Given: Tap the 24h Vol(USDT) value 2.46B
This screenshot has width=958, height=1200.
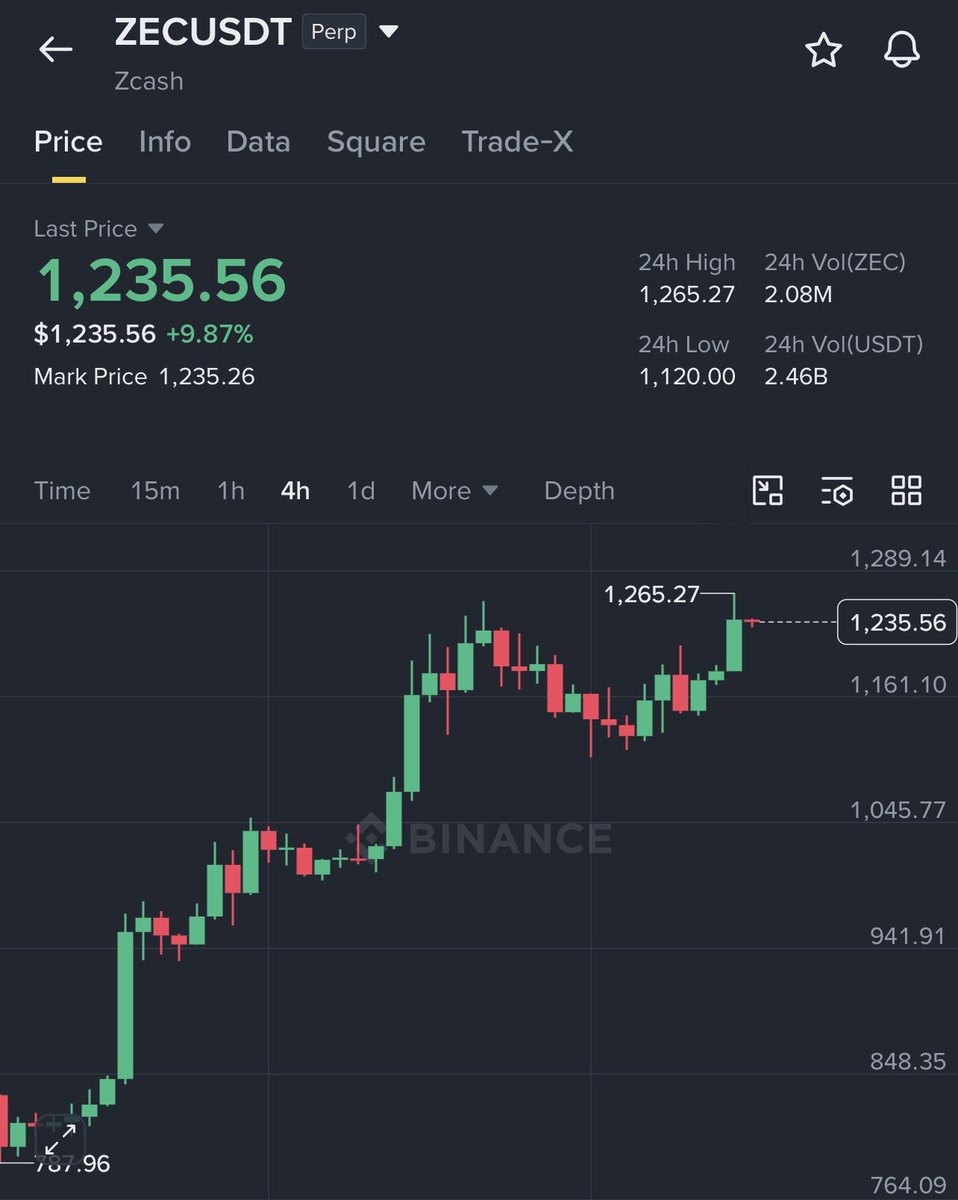Looking at the screenshot, I should tap(796, 377).
